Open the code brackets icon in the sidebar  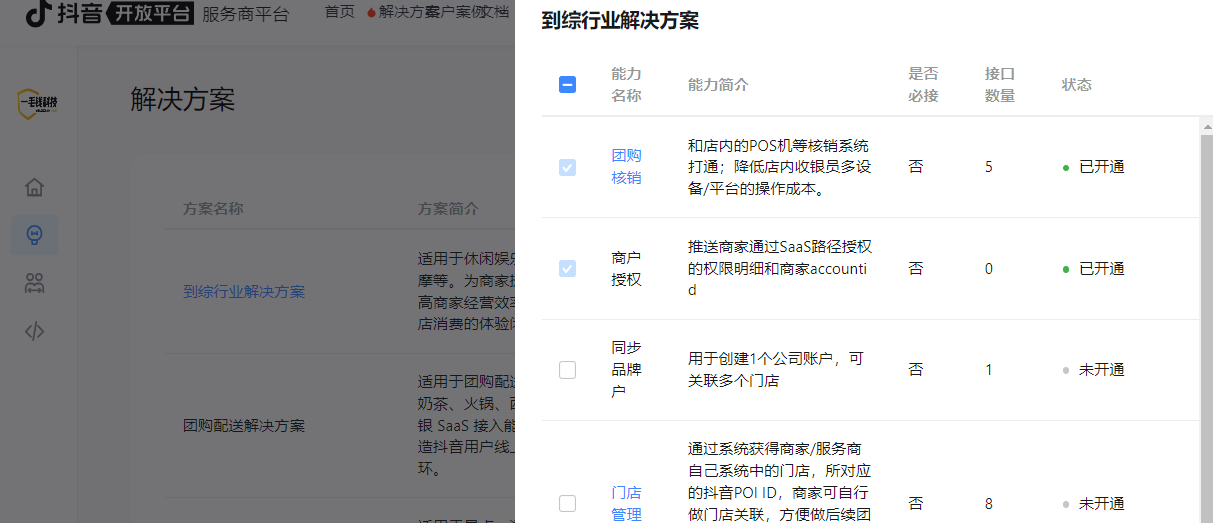pyautogui.click(x=35, y=331)
